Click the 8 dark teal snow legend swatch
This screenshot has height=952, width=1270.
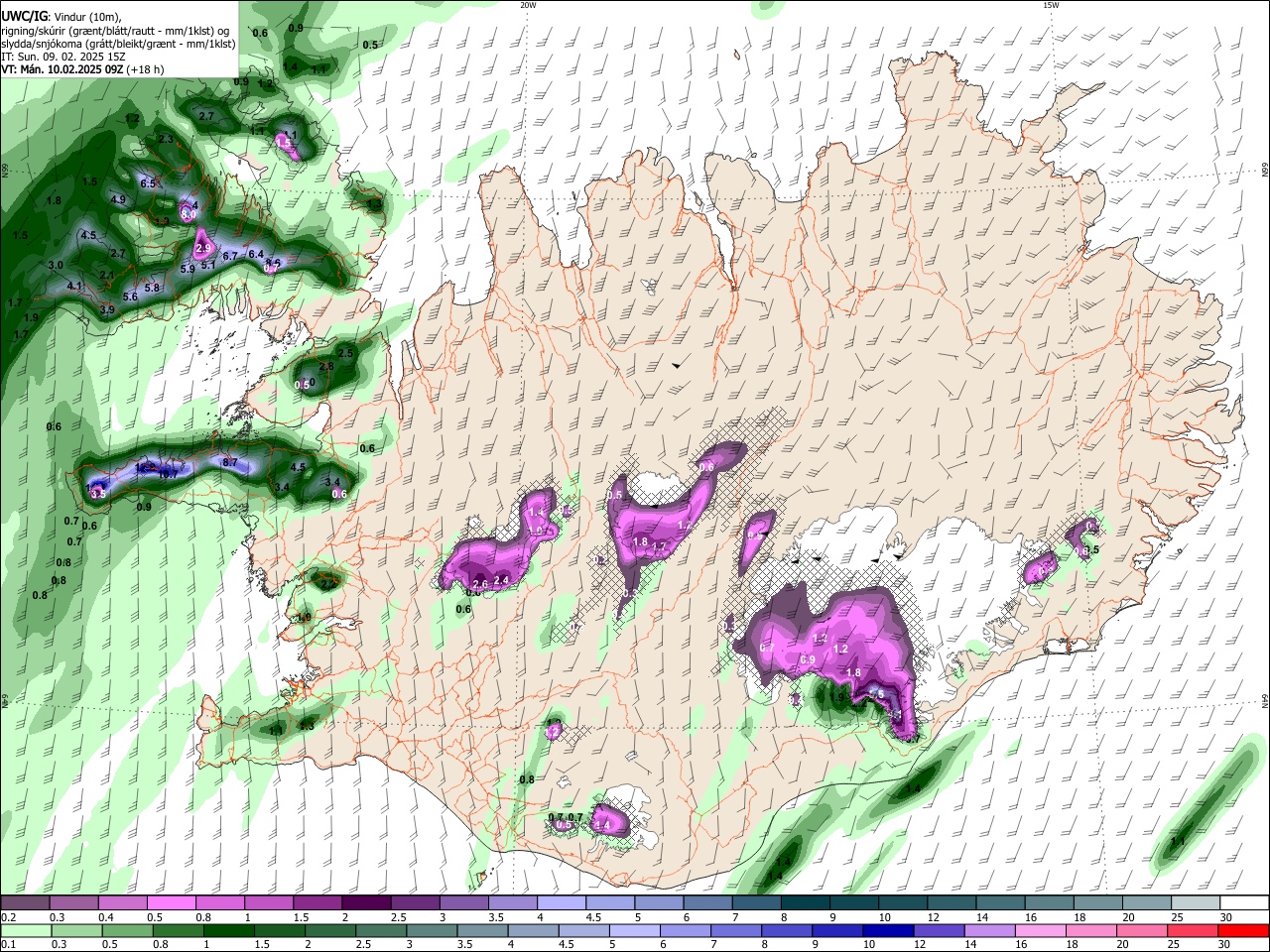click(804, 903)
